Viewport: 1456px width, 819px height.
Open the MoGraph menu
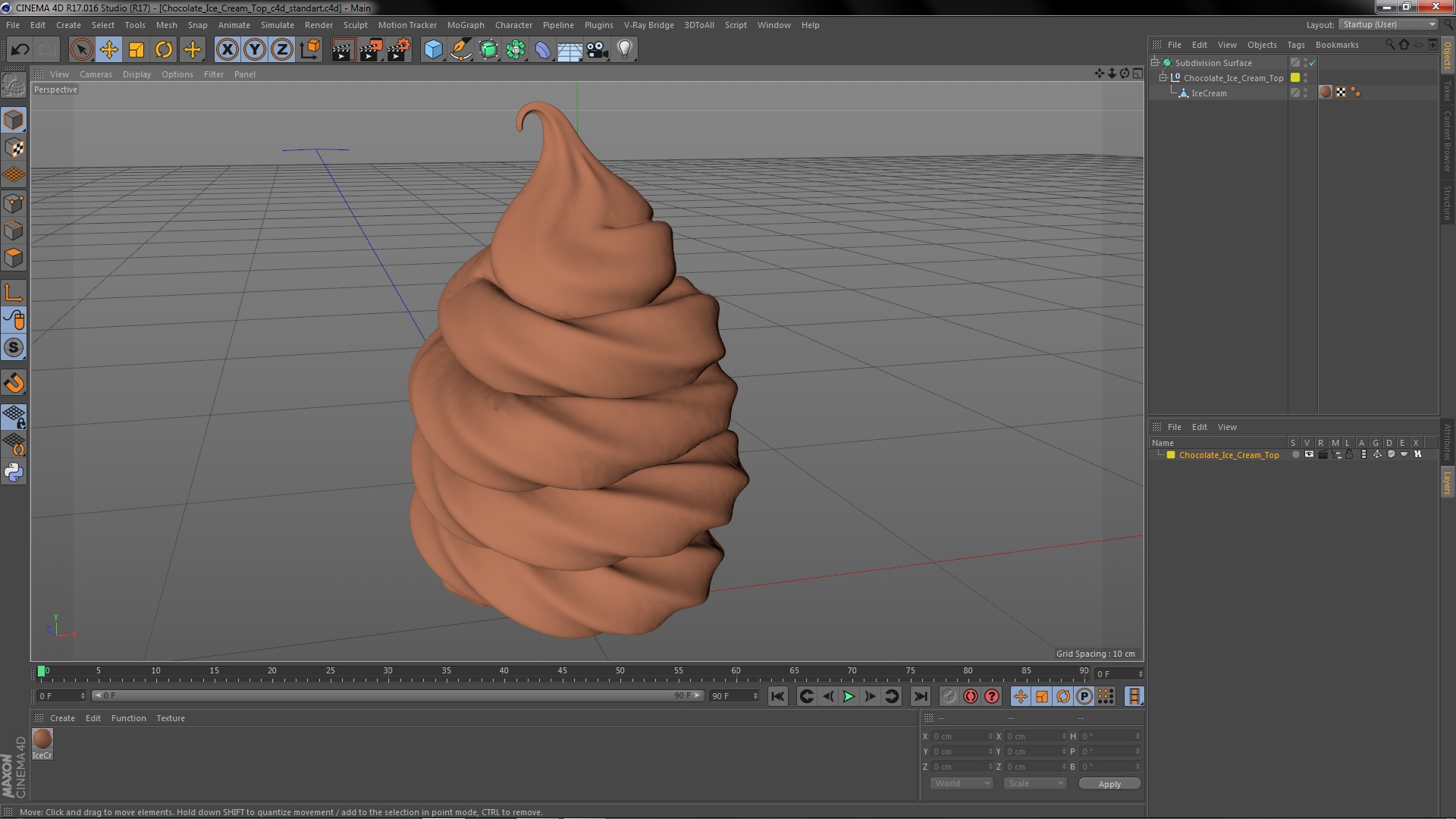tap(466, 25)
